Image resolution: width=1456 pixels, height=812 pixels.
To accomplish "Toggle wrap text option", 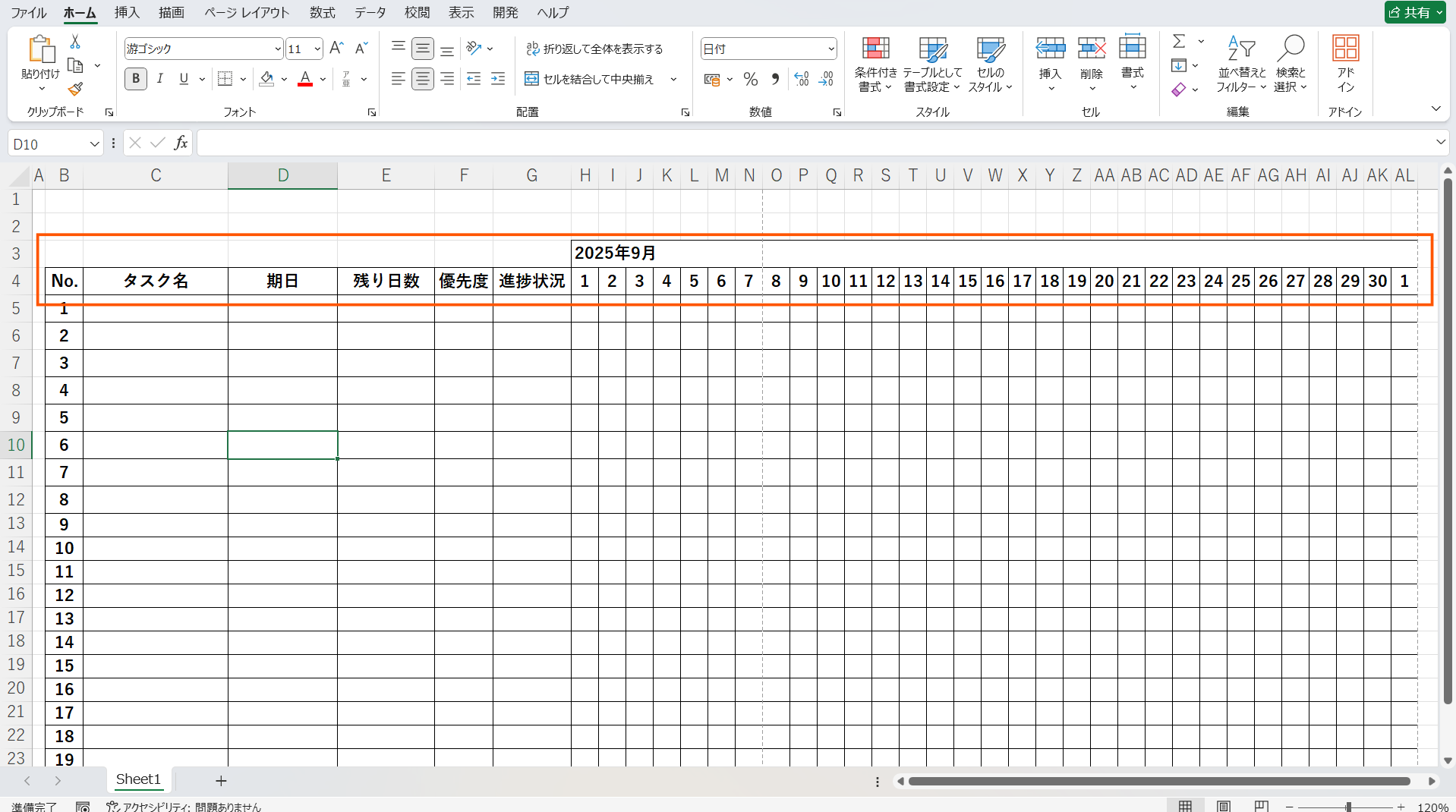I will [594, 49].
